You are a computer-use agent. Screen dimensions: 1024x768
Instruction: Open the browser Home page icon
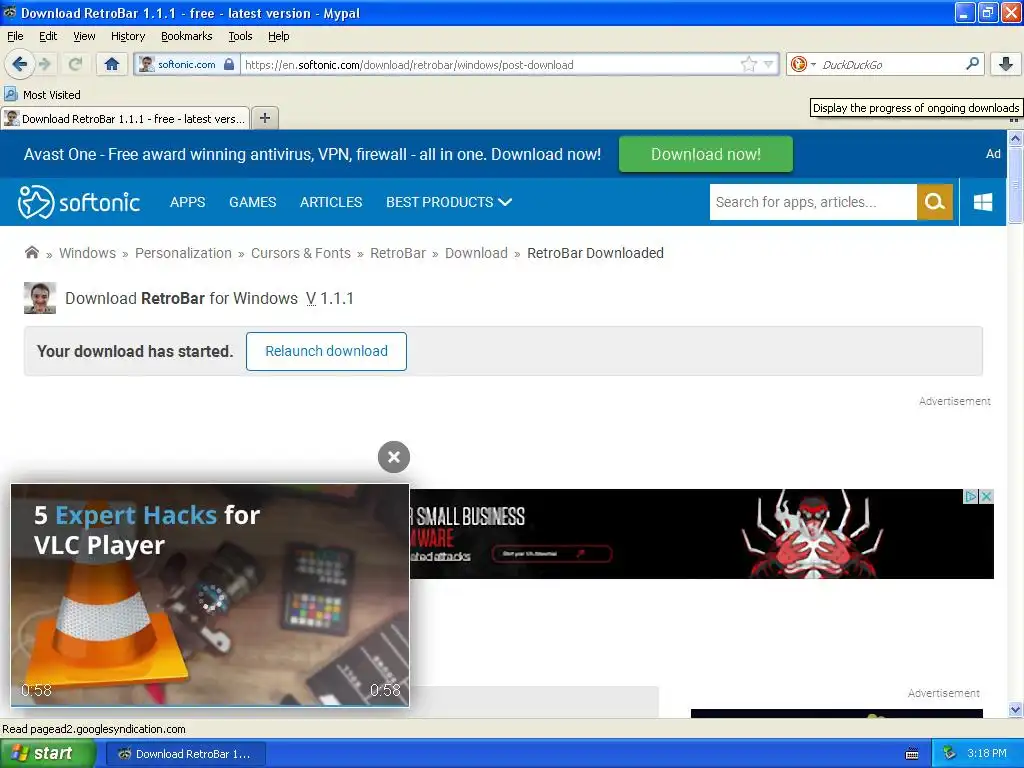pos(112,64)
